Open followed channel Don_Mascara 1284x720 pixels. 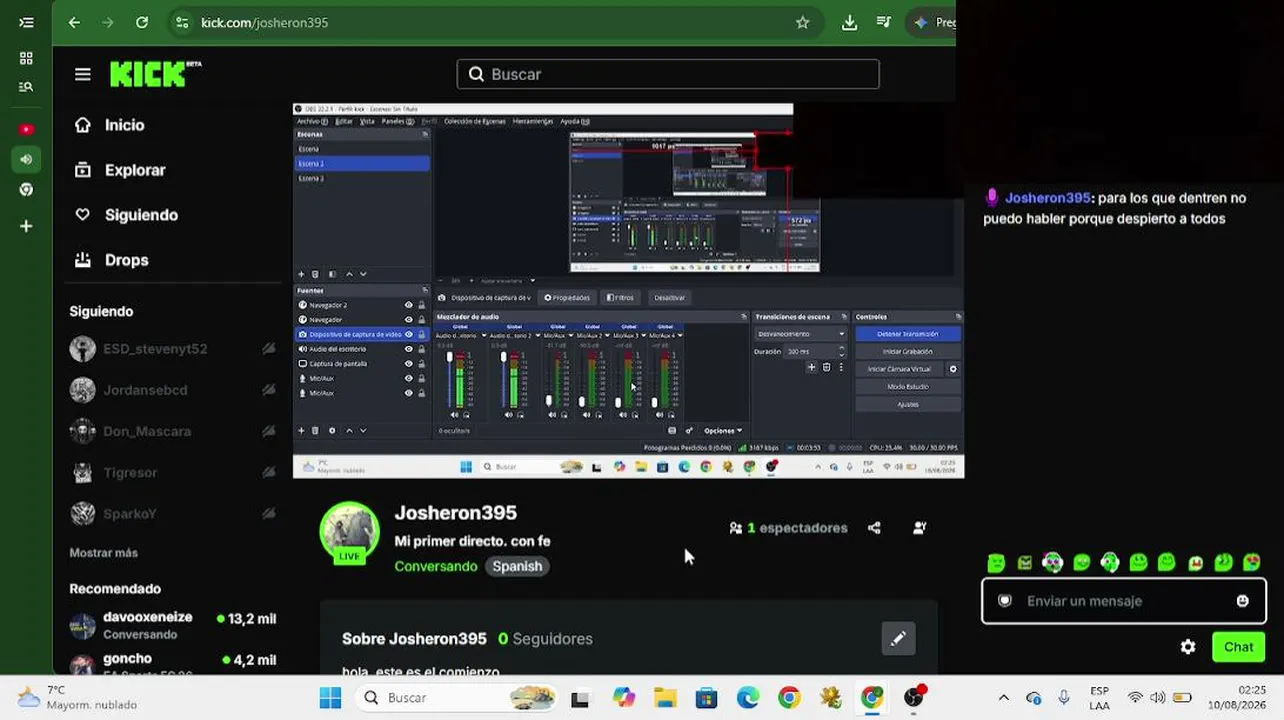[172, 431]
